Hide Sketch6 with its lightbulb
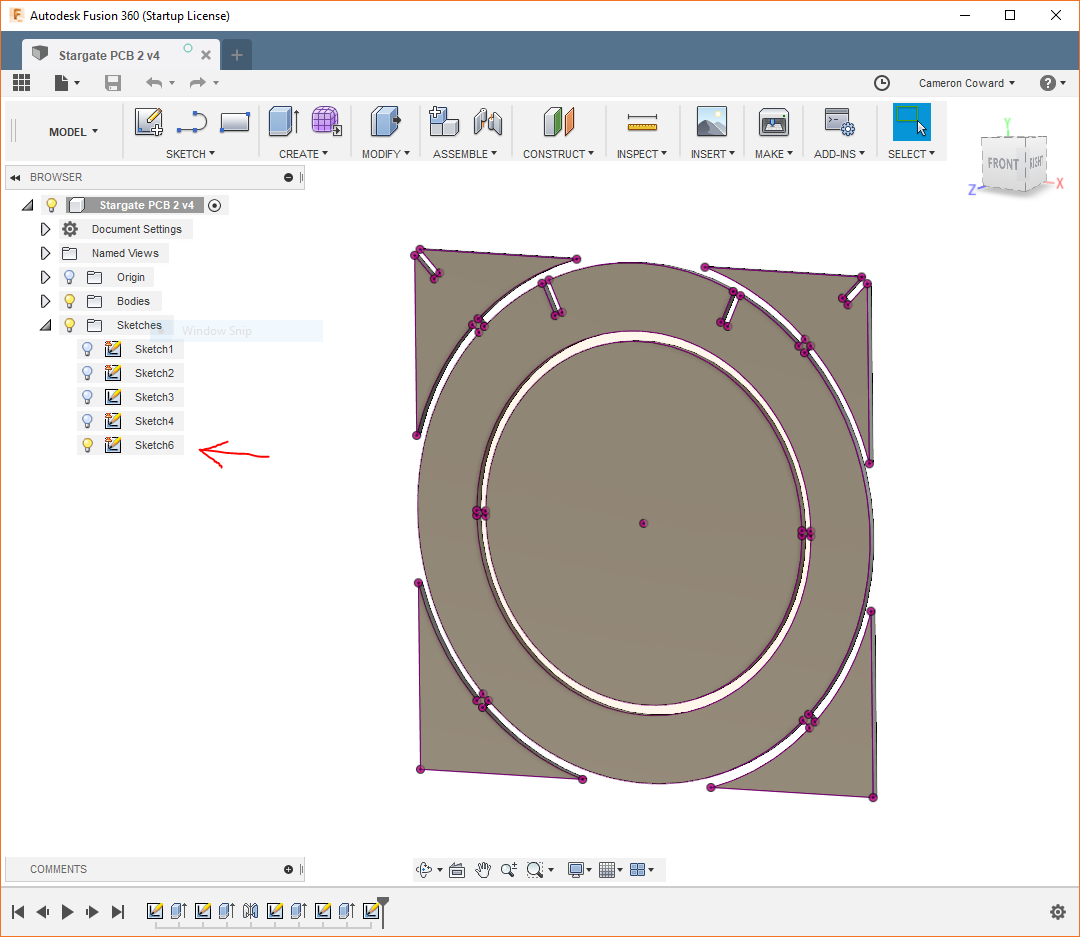This screenshot has width=1080, height=937. 87,445
